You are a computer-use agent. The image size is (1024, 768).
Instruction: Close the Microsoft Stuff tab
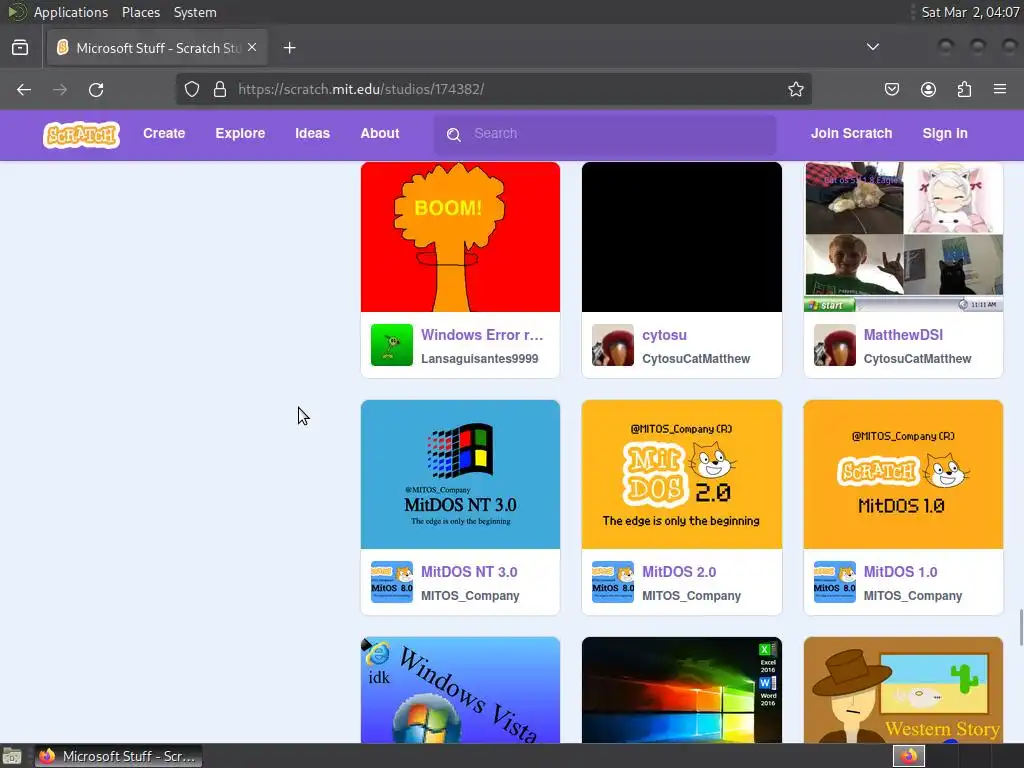pyautogui.click(x=252, y=48)
